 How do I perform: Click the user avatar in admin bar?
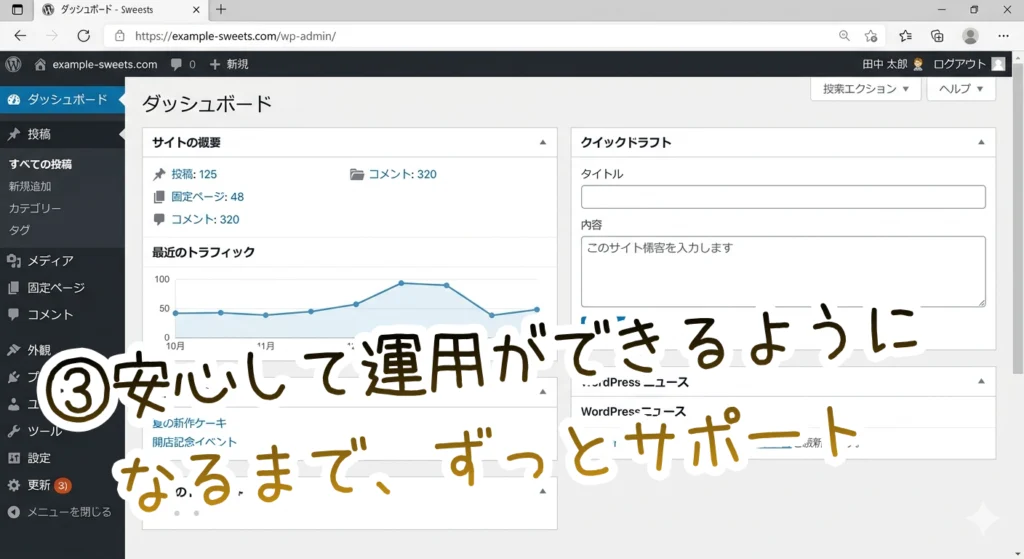click(998, 64)
